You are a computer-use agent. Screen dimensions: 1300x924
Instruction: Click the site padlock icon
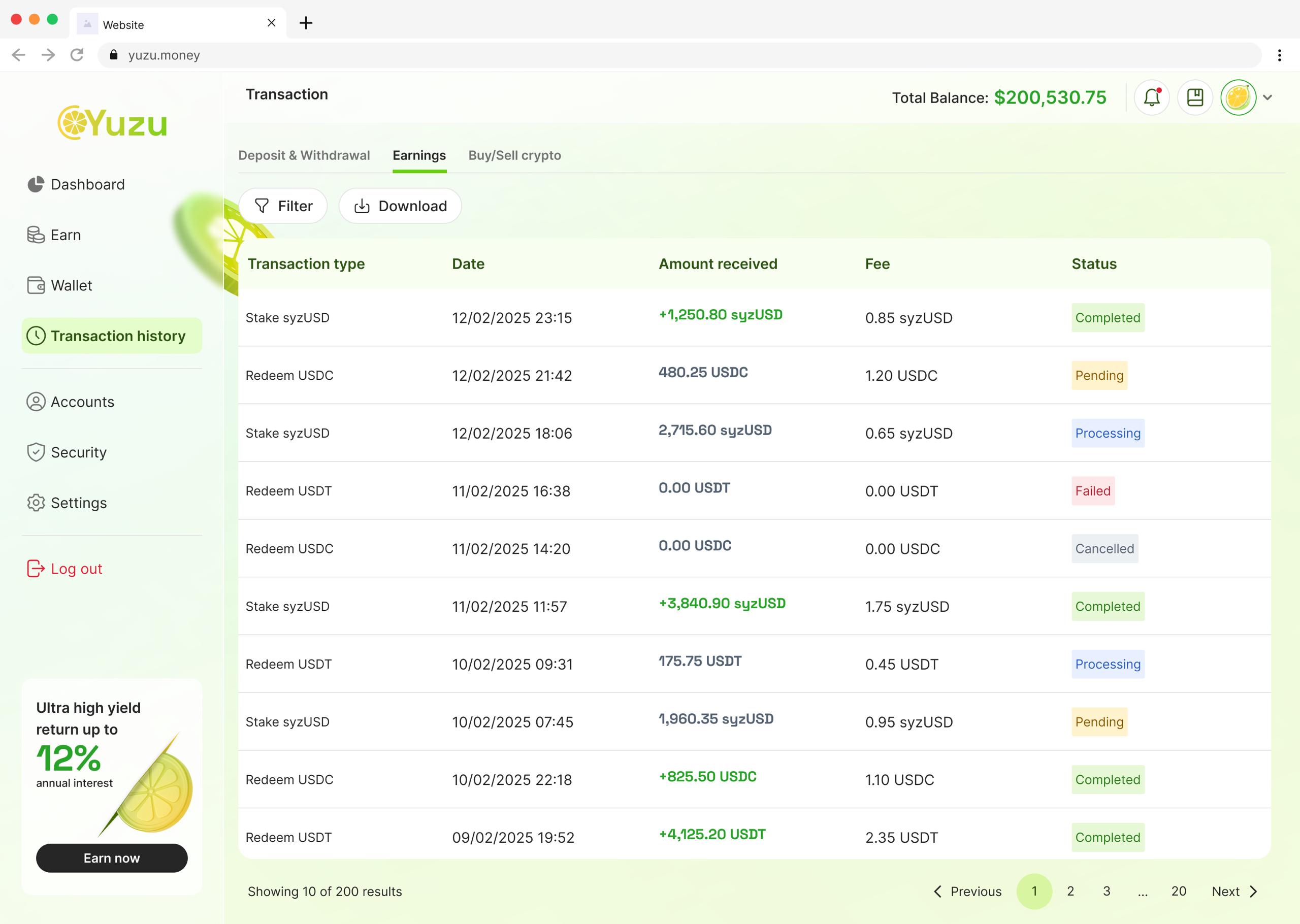(x=114, y=55)
